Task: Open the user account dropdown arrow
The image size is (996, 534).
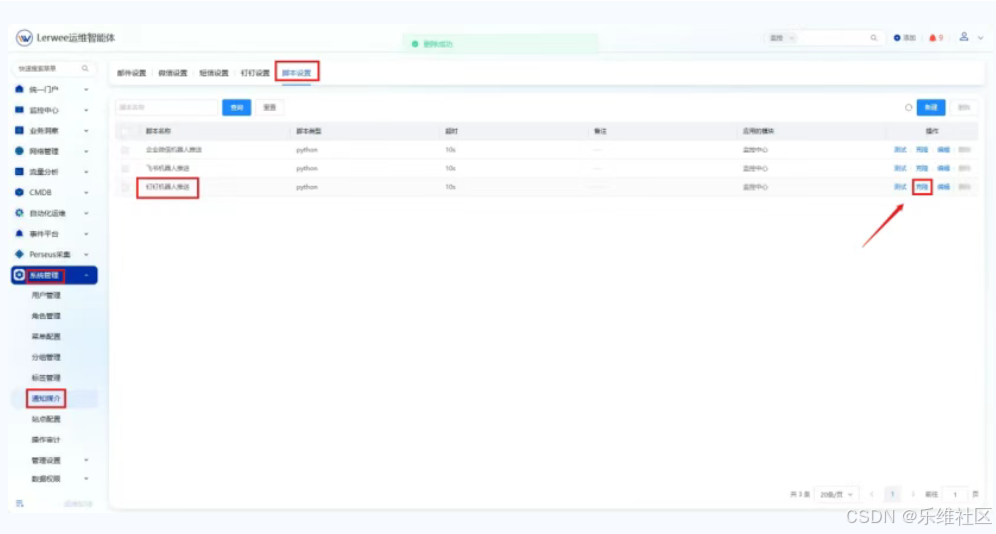Action: point(980,38)
